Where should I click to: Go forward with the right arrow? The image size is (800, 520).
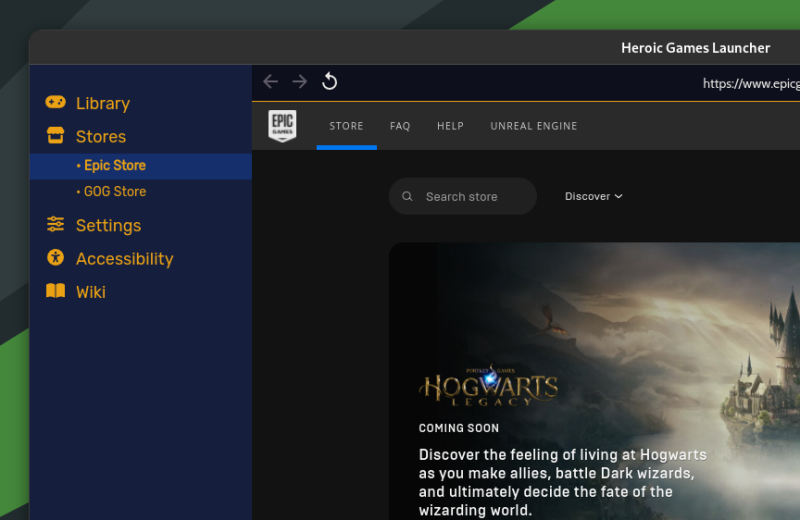[299, 81]
